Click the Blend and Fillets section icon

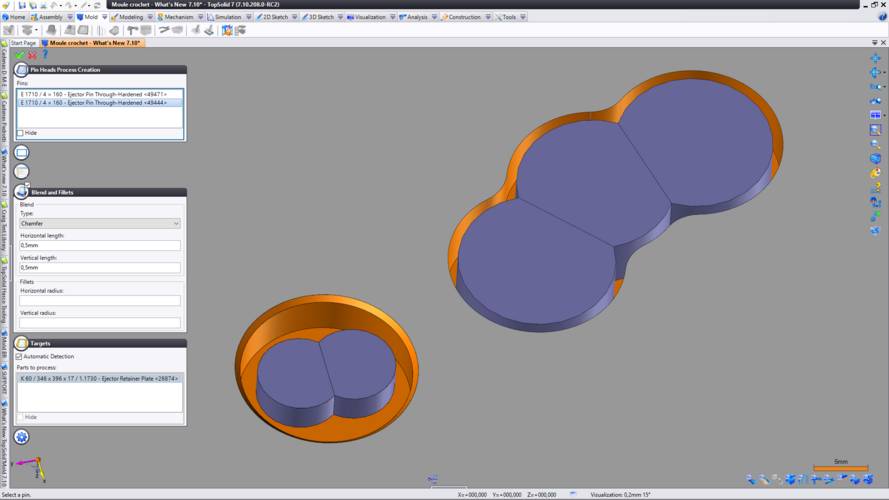tap(21, 191)
